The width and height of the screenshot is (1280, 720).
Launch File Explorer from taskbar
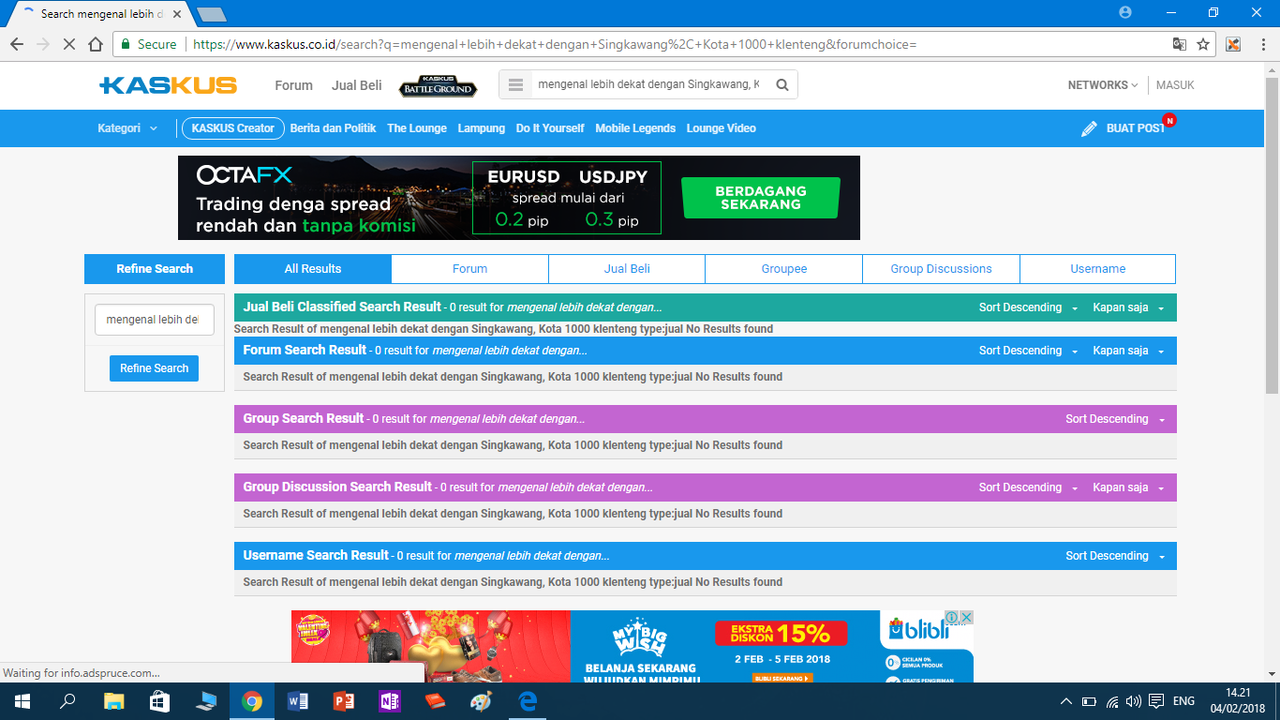tap(114, 701)
